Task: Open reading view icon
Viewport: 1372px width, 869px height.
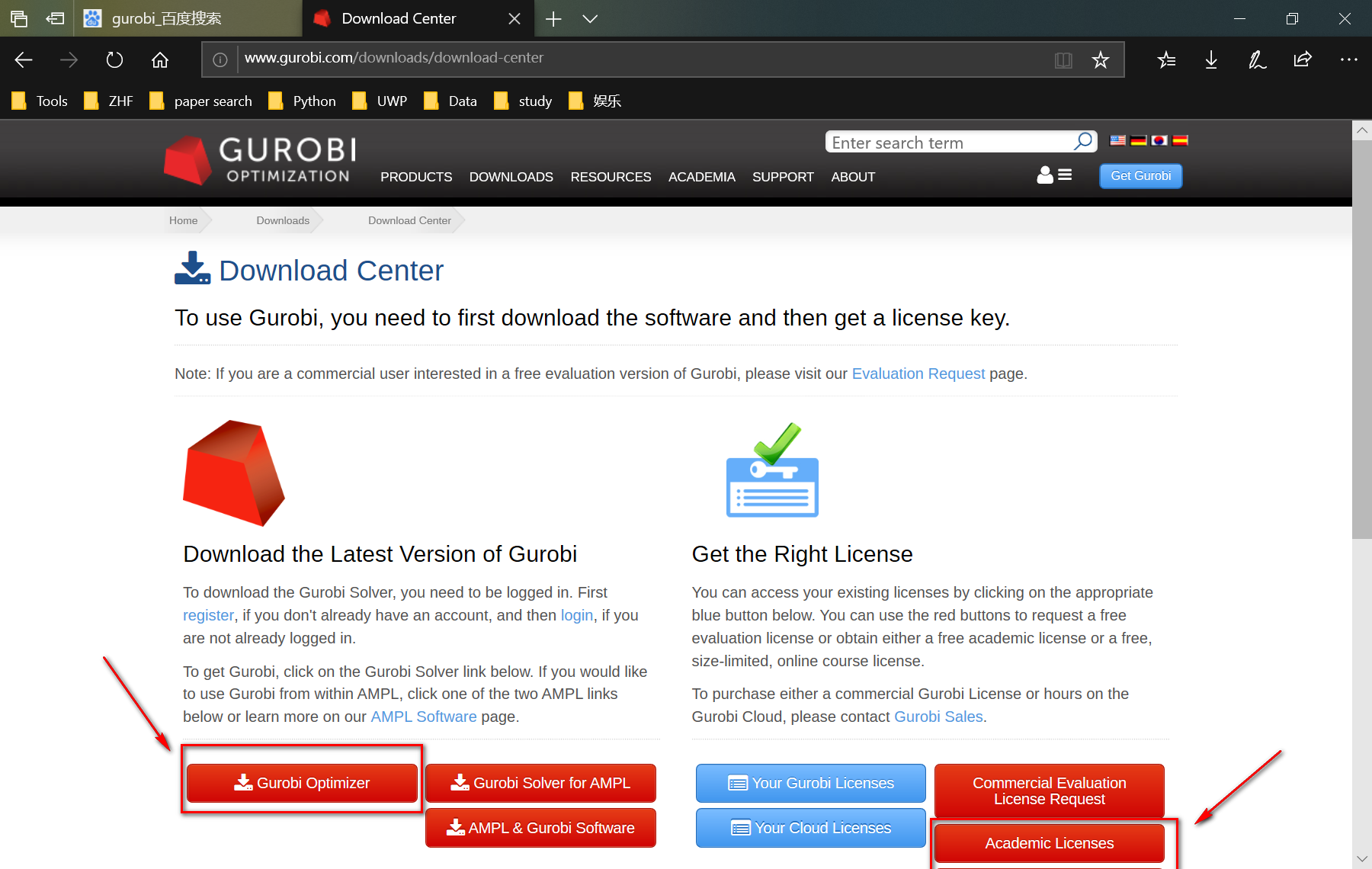Action: pyautogui.click(x=1063, y=59)
